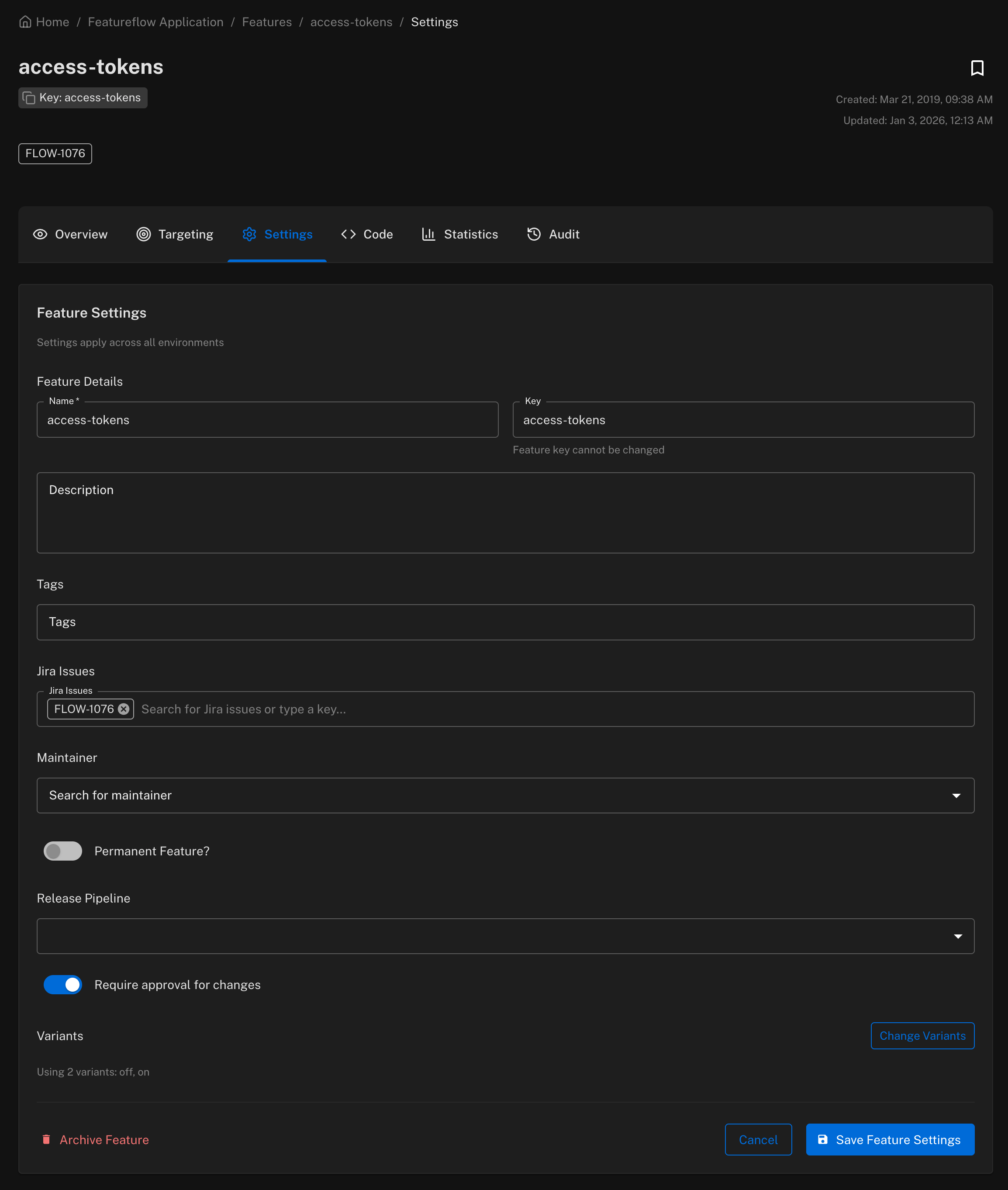Click the eye icon on Overview tab
Viewport: 1008px width, 1190px height.
click(40, 234)
